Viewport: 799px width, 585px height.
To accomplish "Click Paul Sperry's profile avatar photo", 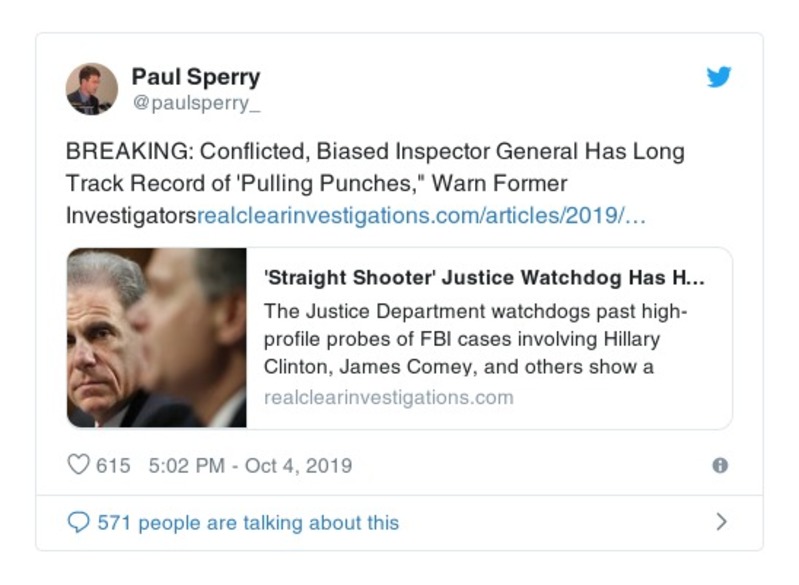I will (x=91, y=89).
